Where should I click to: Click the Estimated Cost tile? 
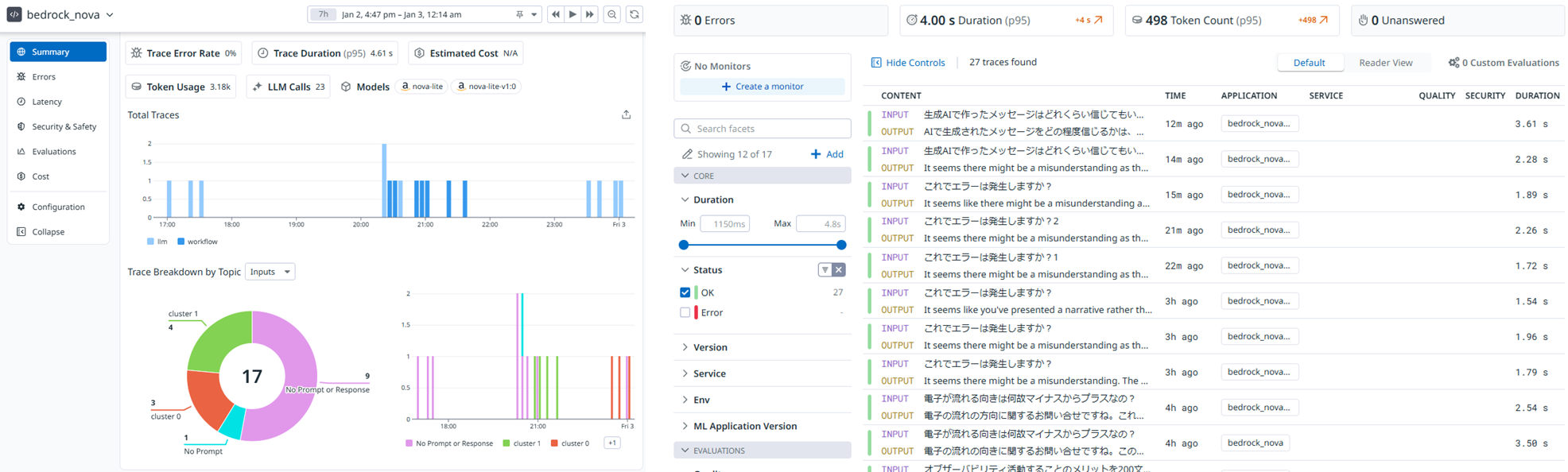(x=465, y=53)
